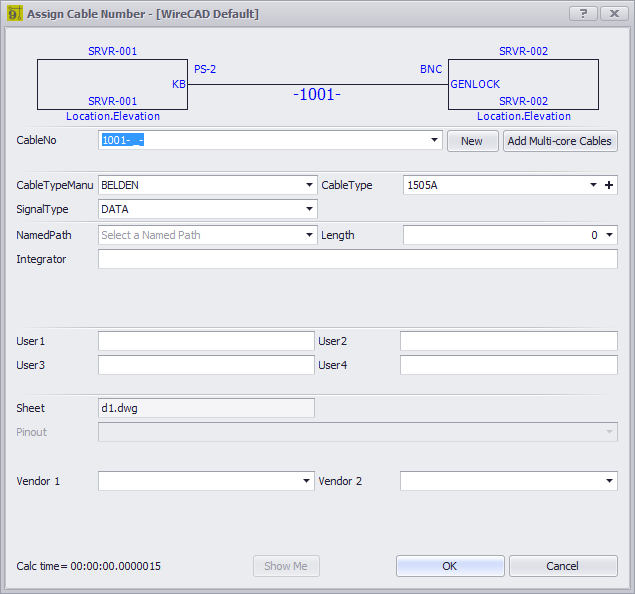Click SRVR-001 title above left box
Screen dimensions: 635x594
(113, 51)
